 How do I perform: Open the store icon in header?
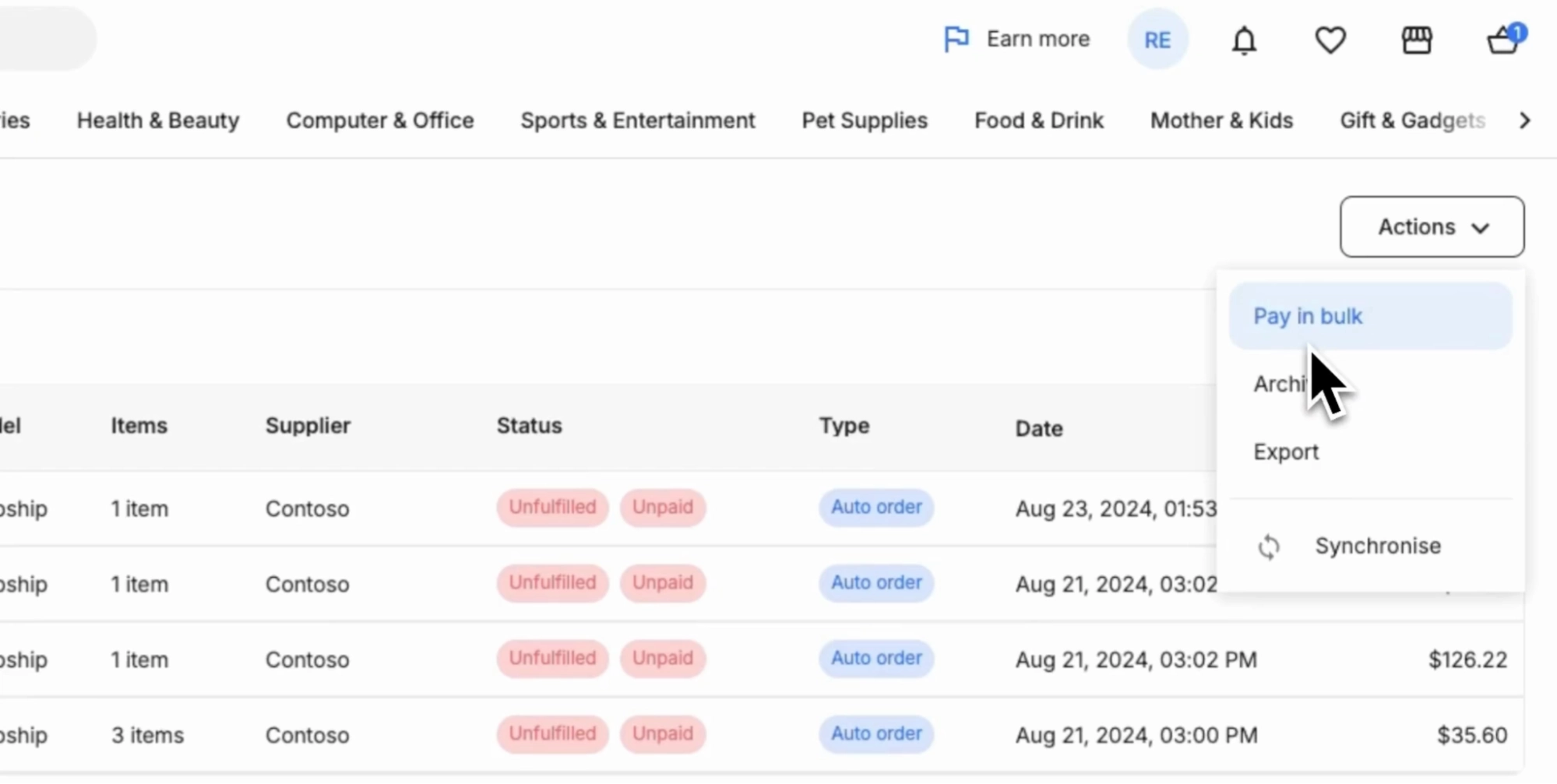(1417, 40)
